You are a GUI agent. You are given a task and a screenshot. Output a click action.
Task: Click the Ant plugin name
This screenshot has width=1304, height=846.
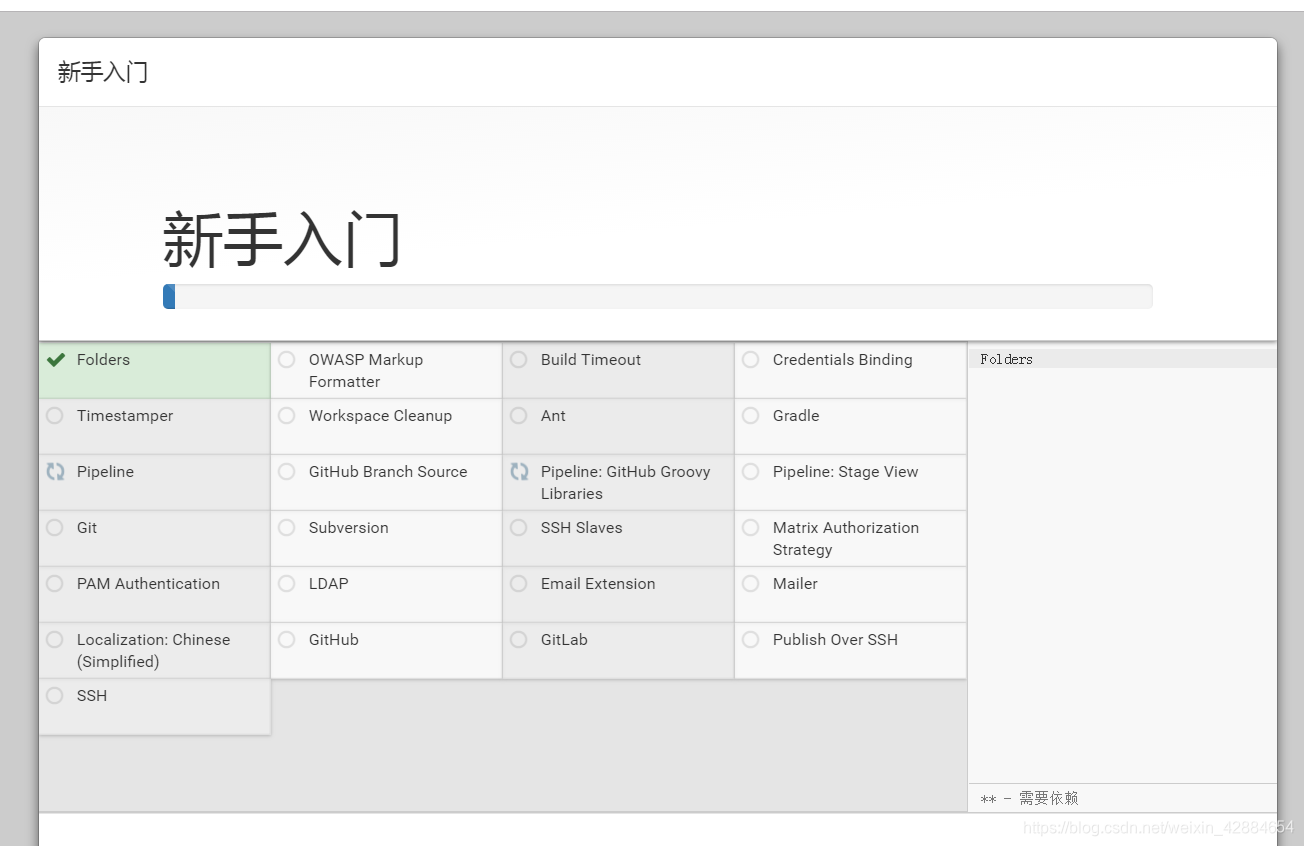[553, 416]
